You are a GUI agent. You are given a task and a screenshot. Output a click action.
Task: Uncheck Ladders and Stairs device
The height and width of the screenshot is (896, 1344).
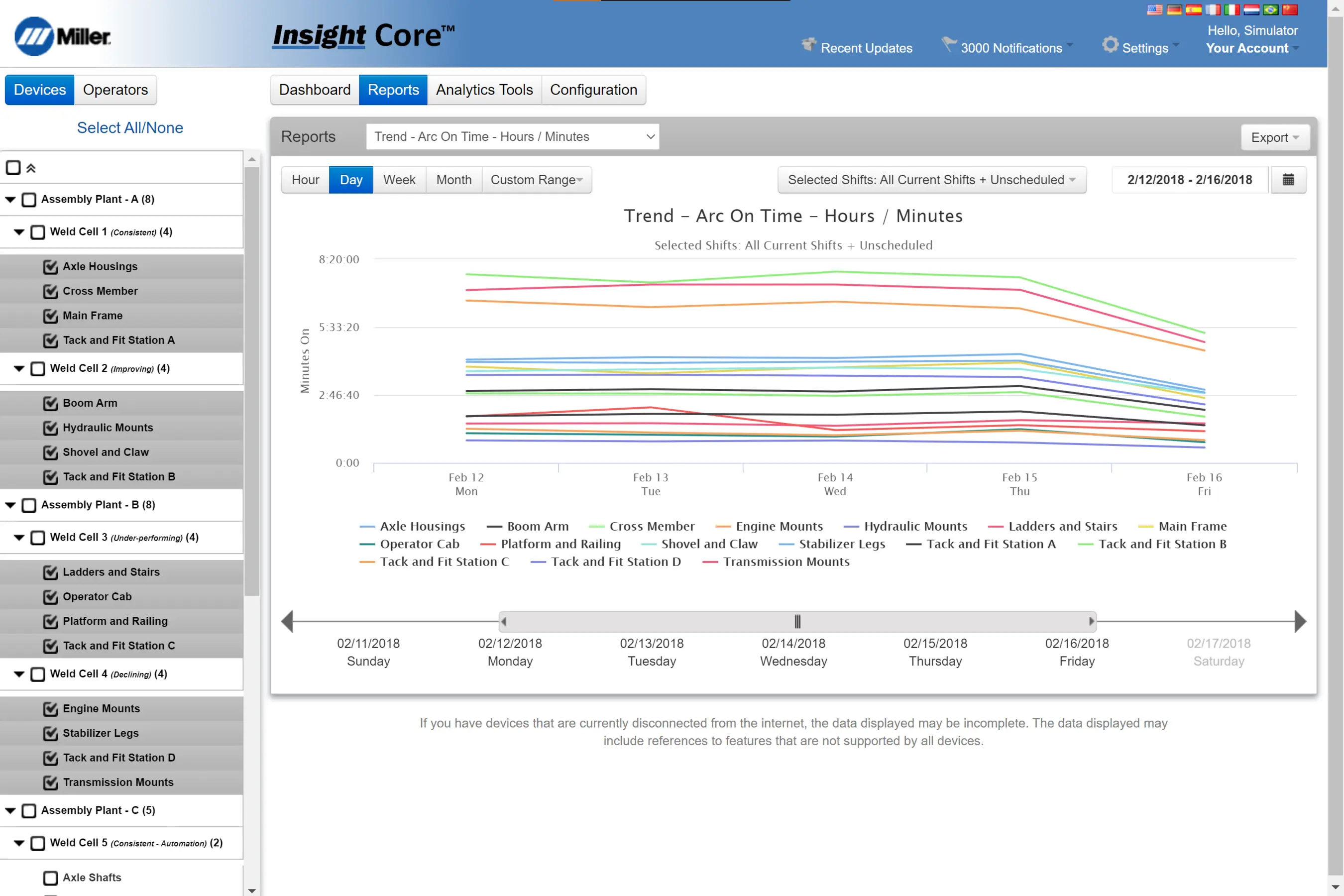(50, 572)
